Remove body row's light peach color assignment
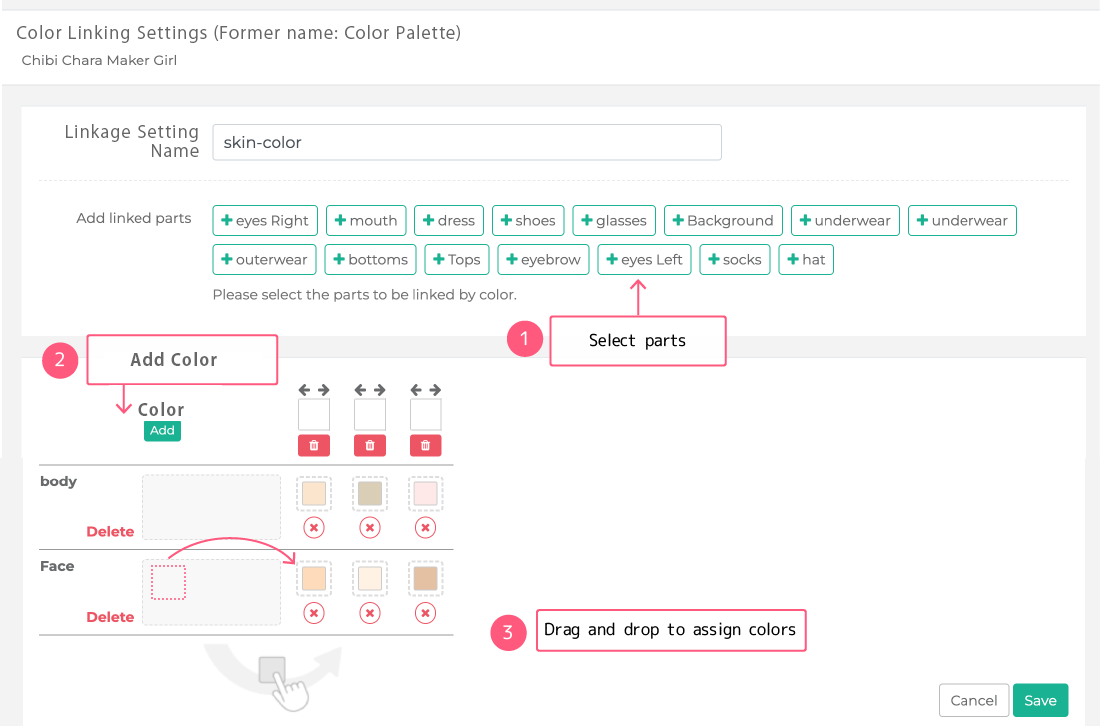This screenshot has height=726, width=1100. [314, 527]
